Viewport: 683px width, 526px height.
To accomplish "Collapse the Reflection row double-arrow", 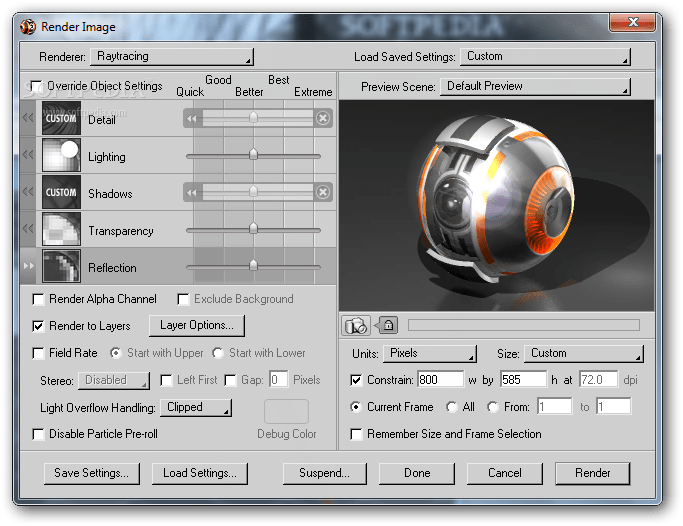I will coord(28,266).
